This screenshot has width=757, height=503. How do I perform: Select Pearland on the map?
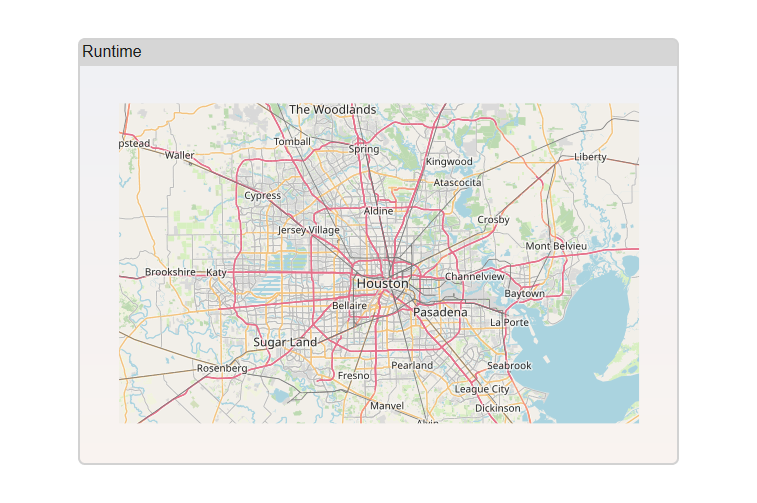click(x=412, y=366)
